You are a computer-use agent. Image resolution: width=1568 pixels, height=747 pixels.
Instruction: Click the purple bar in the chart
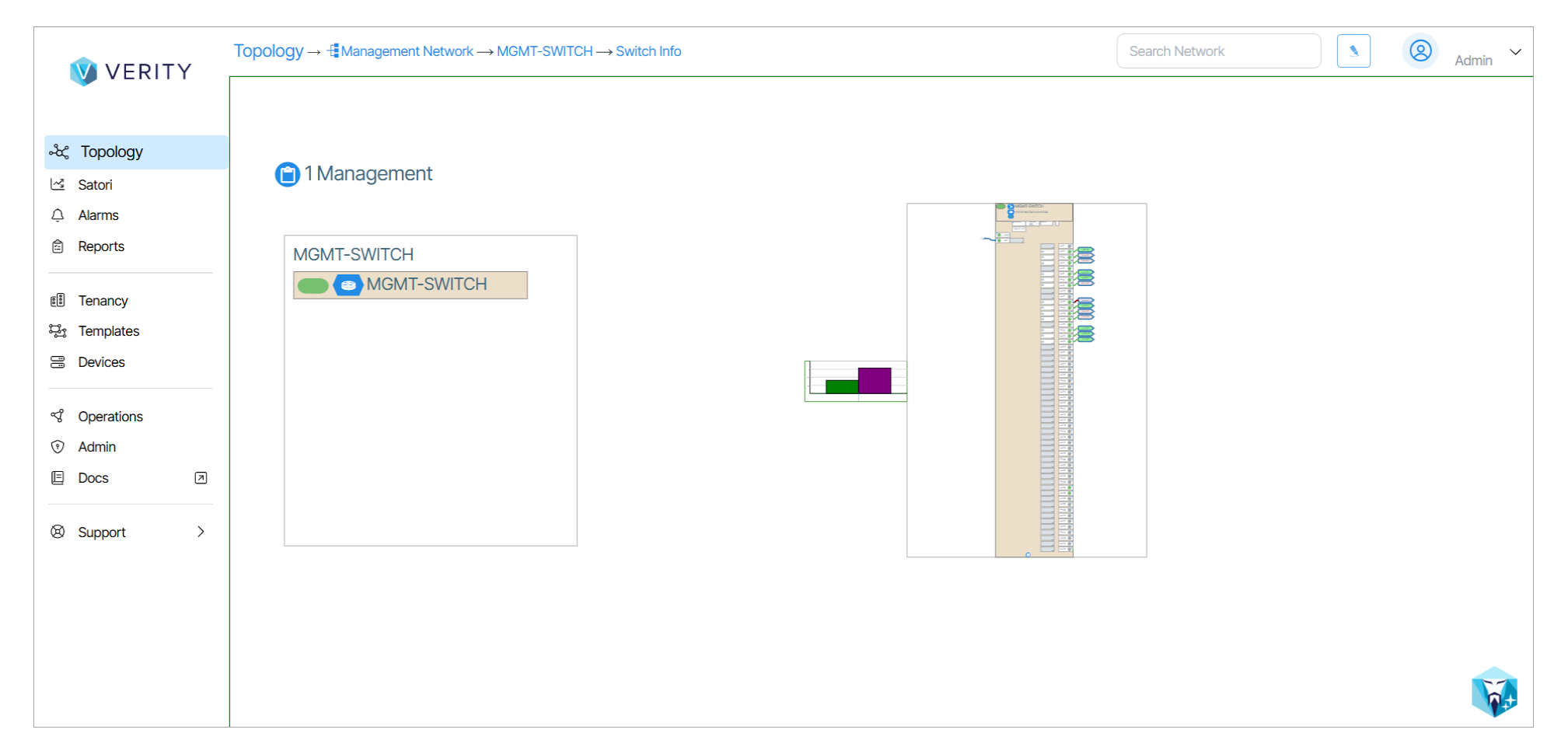pyautogui.click(x=874, y=381)
